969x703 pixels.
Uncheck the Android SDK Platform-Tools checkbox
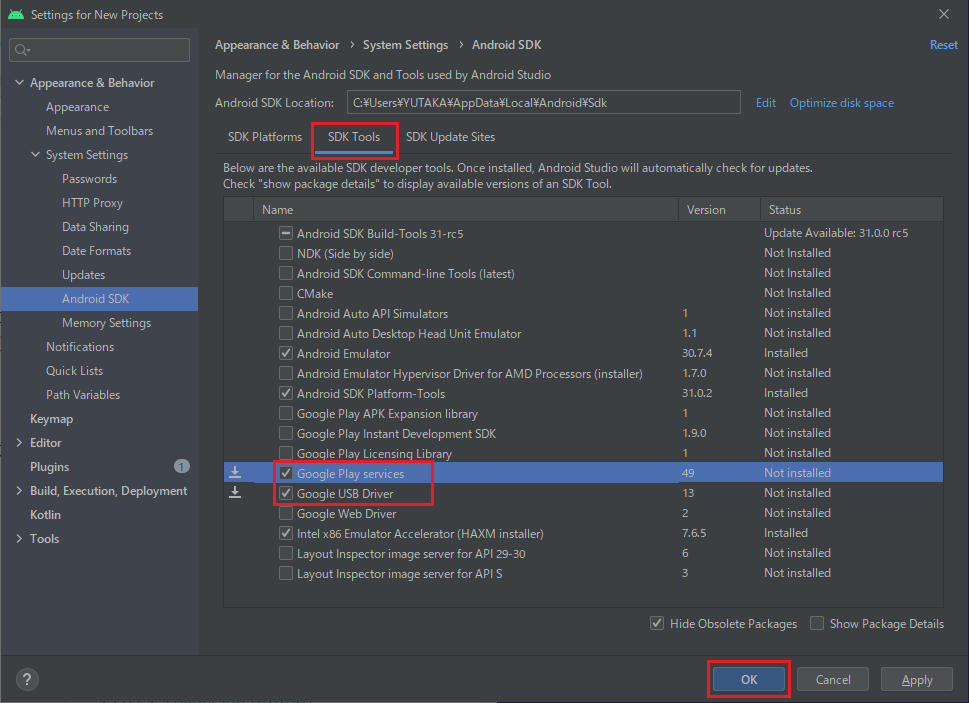point(286,393)
